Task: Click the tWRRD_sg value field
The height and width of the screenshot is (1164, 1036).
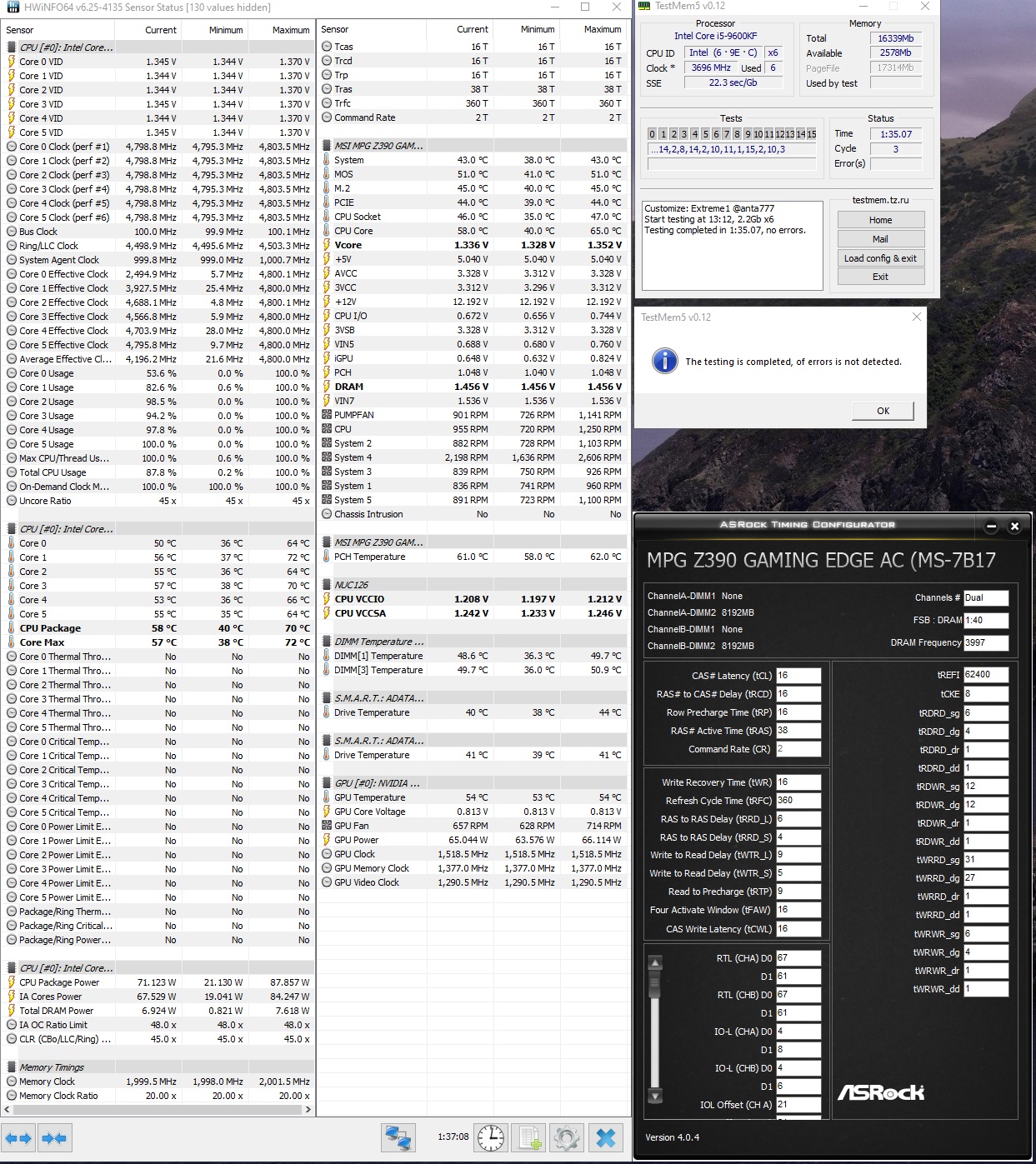Action: click(x=986, y=860)
